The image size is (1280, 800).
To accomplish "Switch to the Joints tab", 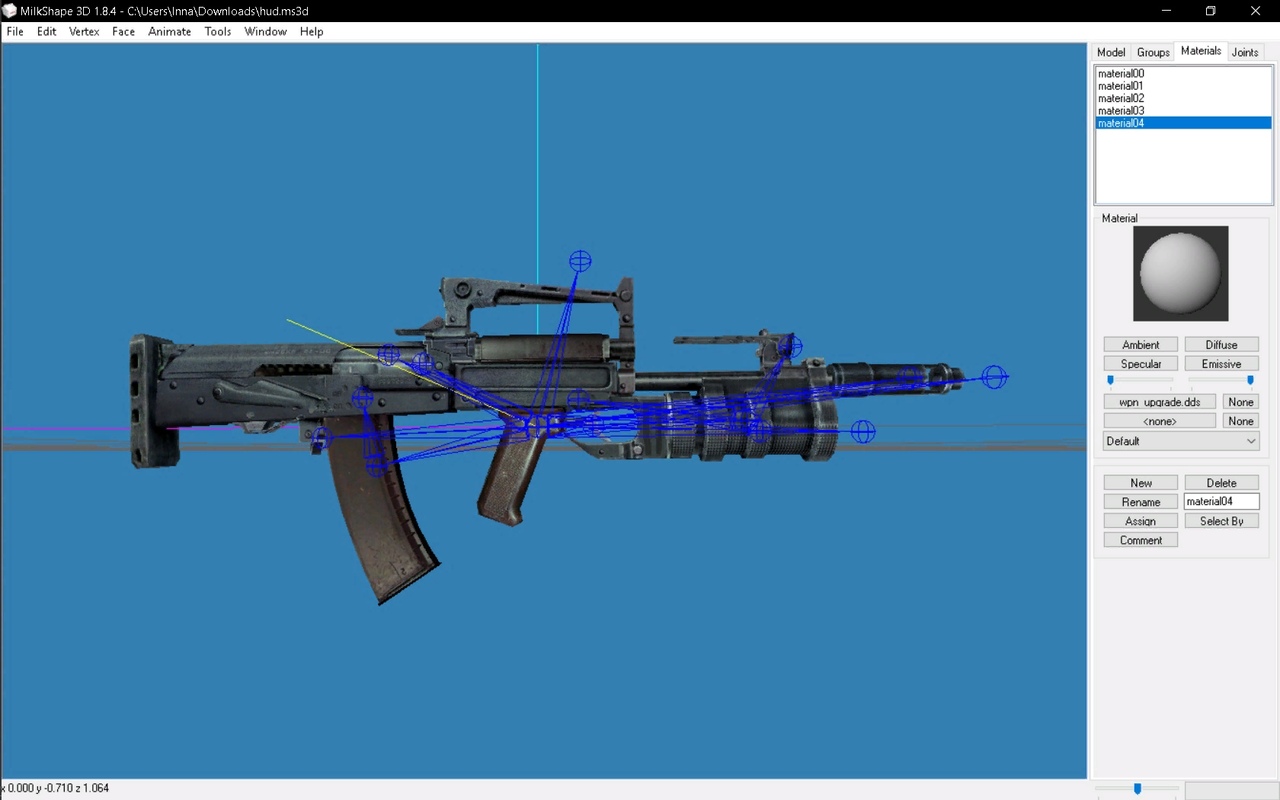I will coord(1245,52).
